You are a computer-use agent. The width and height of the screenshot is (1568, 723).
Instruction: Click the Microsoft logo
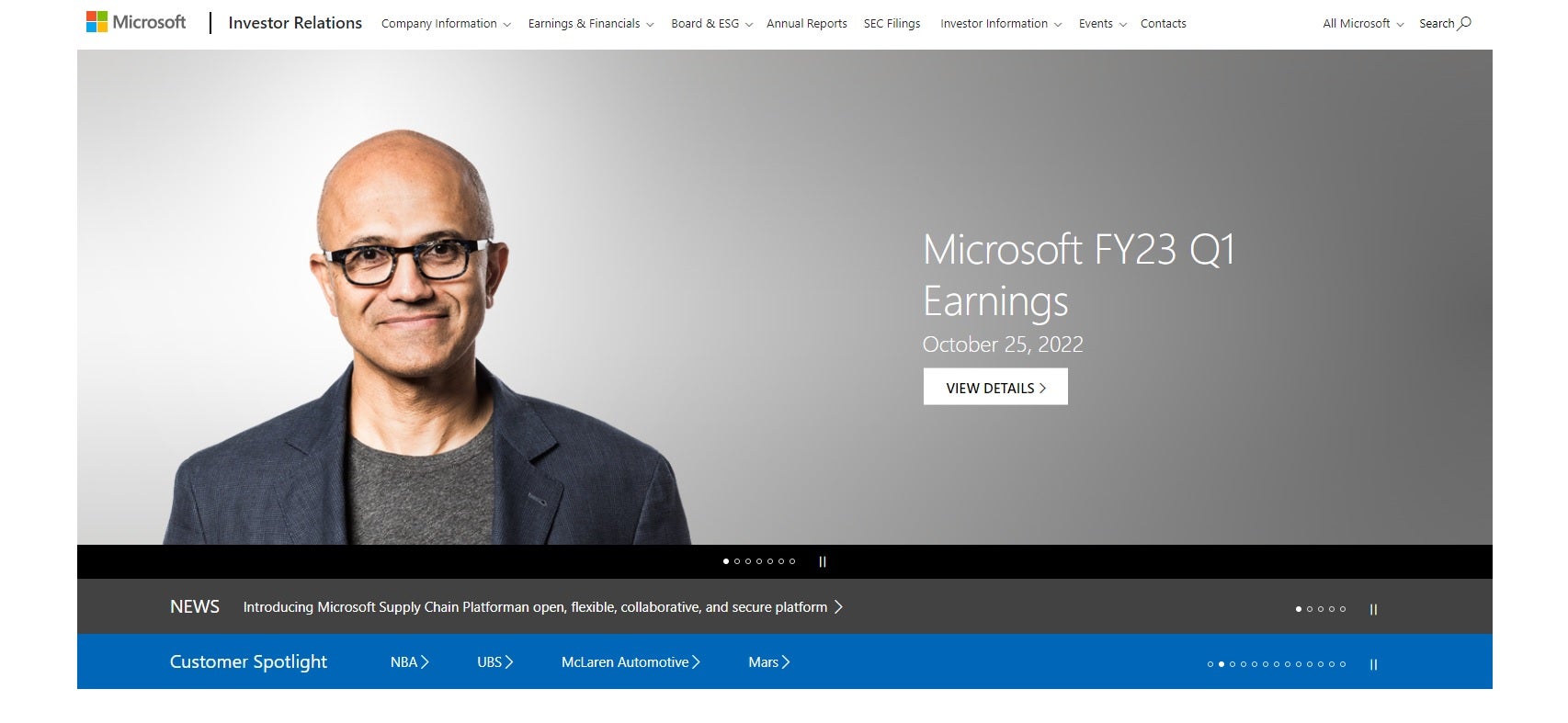[136, 22]
